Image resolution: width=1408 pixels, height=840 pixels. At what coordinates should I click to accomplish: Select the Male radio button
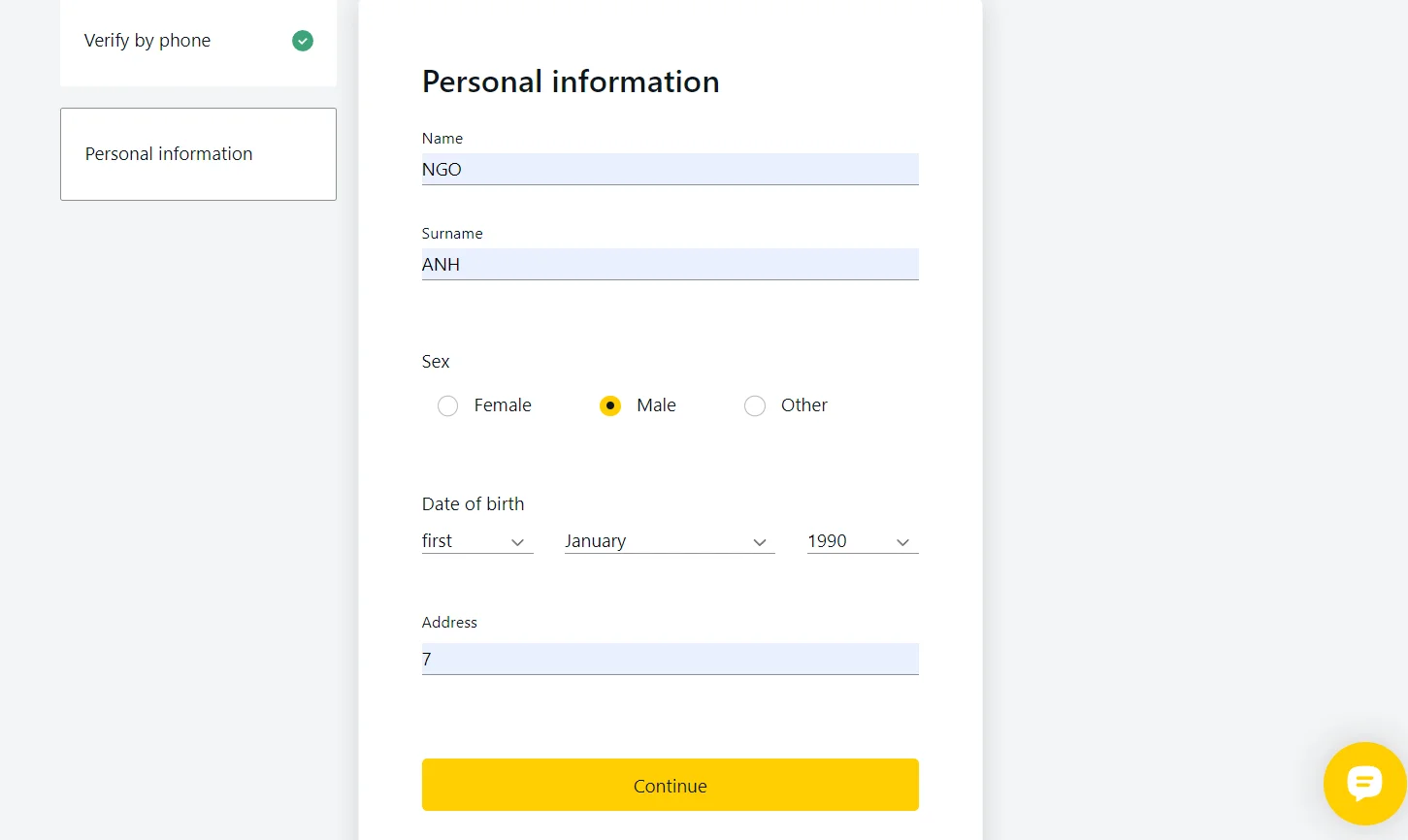pyautogui.click(x=610, y=405)
